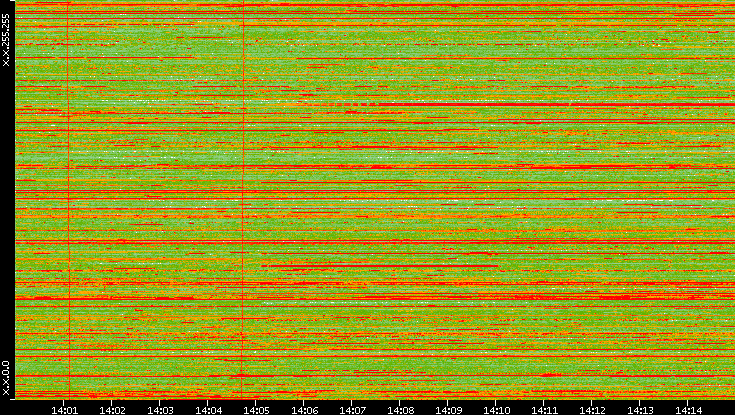Click the x.x.255.255 address axis label
The width and height of the screenshot is (735, 415).
(x=6, y=40)
